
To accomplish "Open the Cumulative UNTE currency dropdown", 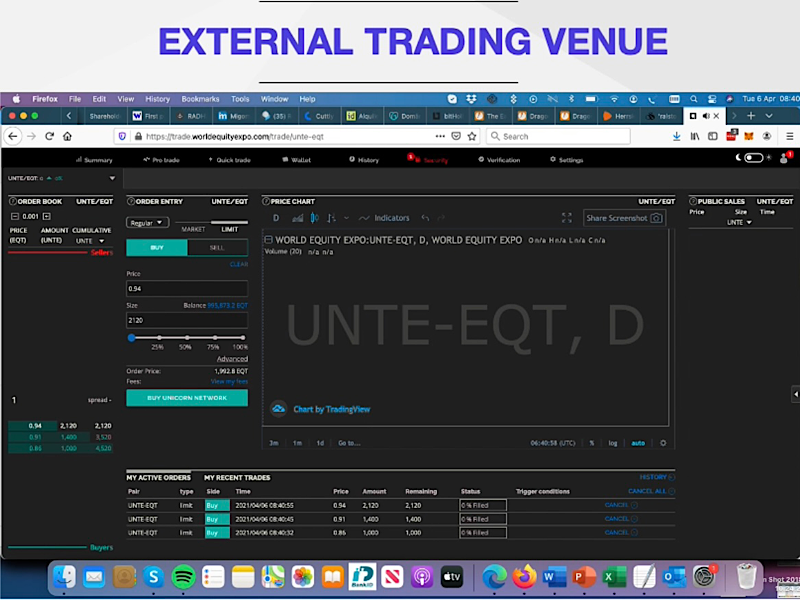I will [x=90, y=241].
